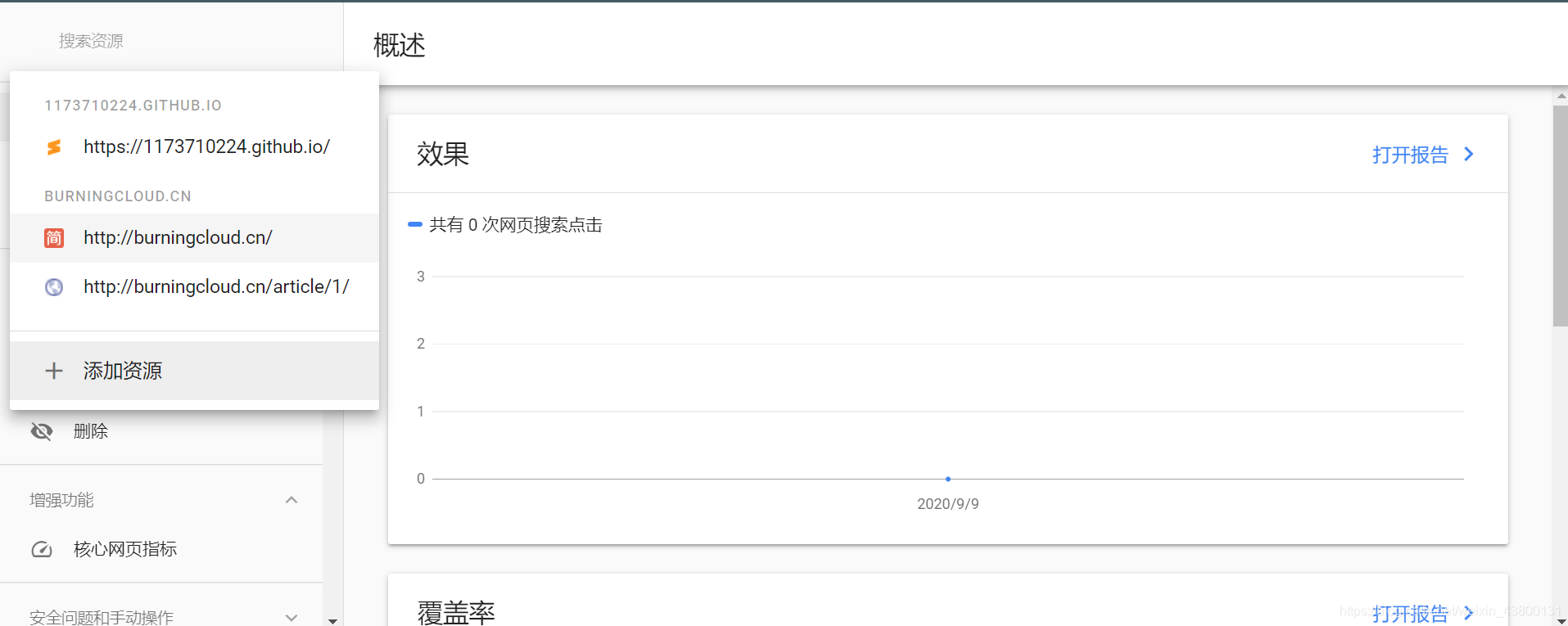The height and width of the screenshot is (626, 1568).
Task: Click the 效果 card title
Action: coord(443,154)
